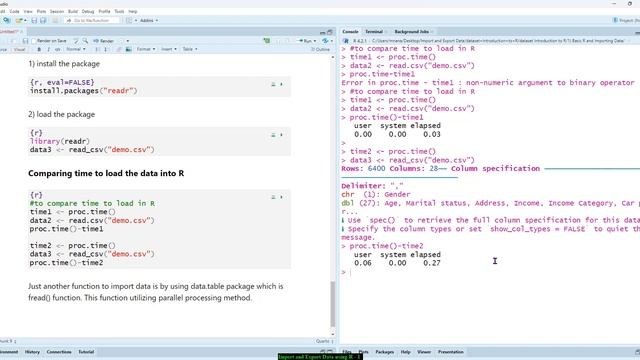The height and width of the screenshot is (360, 640).
Task: Click the console input prompt line
Action: [x=490, y=272]
